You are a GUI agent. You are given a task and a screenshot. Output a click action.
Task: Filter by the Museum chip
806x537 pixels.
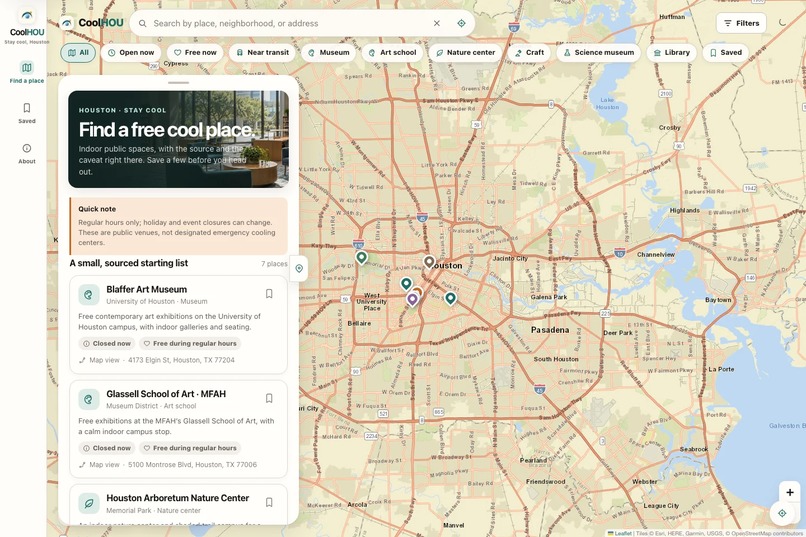tap(328, 52)
